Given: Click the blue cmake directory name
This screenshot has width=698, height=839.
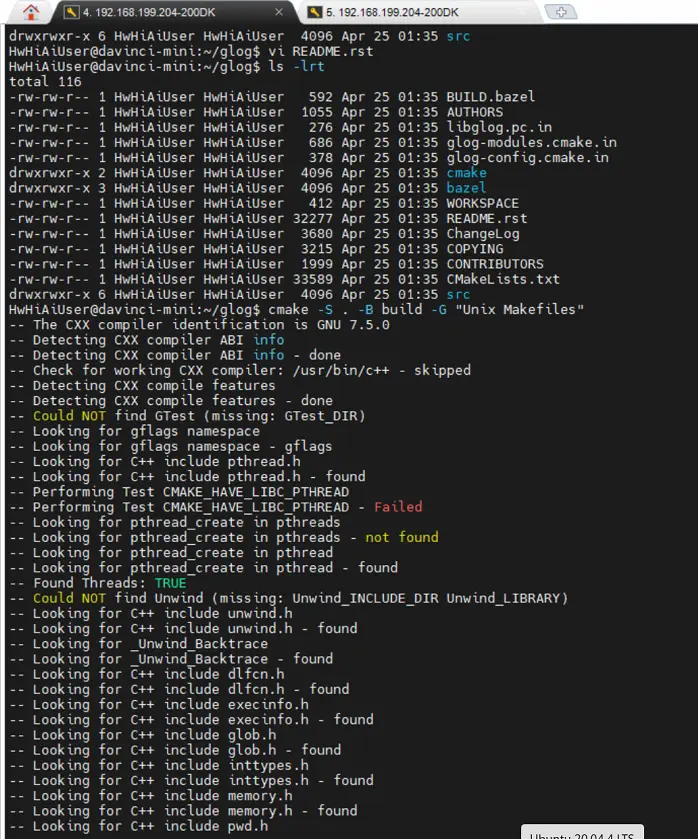Looking at the screenshot, I should click(x=466, y=173).
